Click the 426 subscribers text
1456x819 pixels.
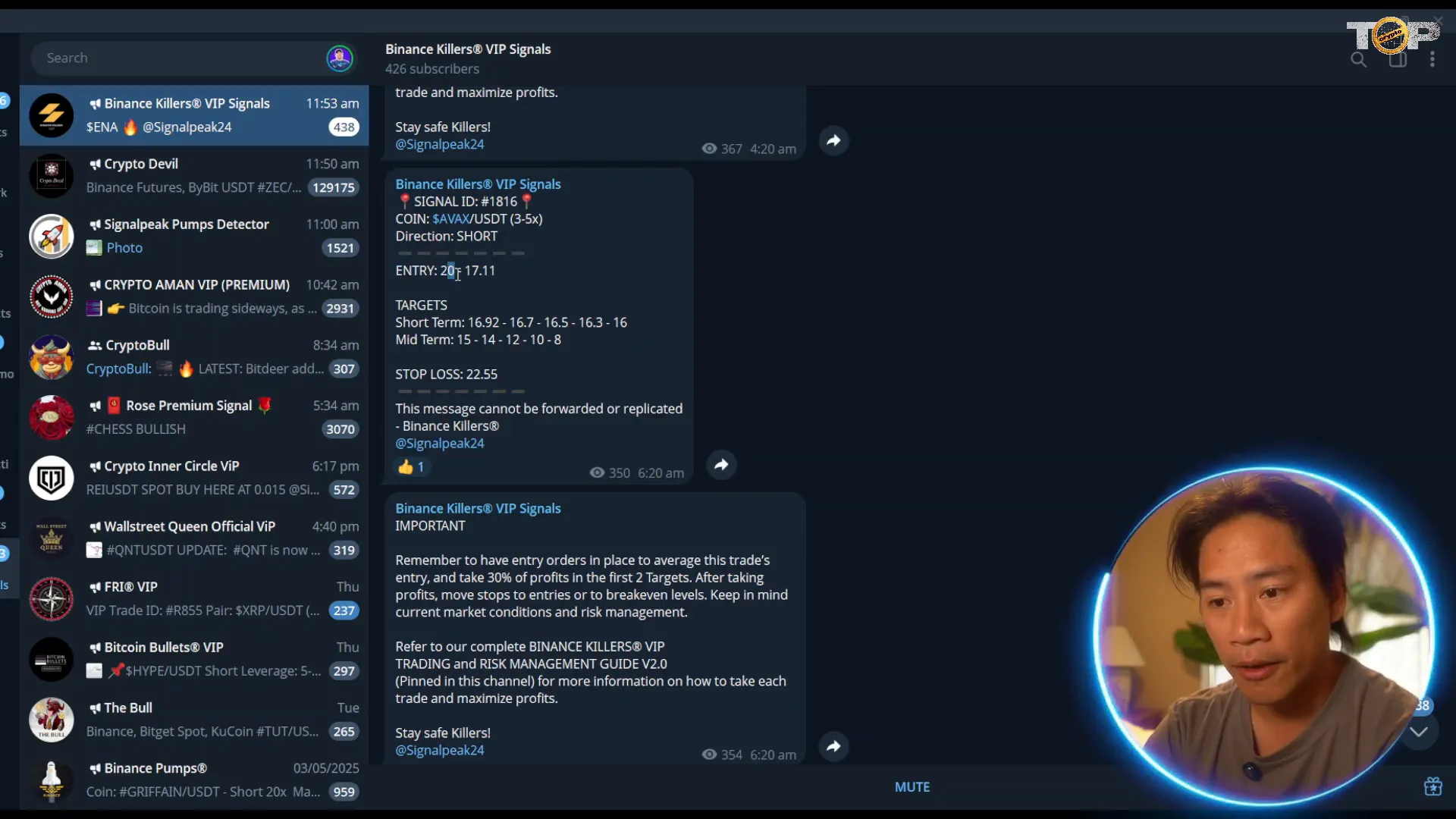coord(432,69)
